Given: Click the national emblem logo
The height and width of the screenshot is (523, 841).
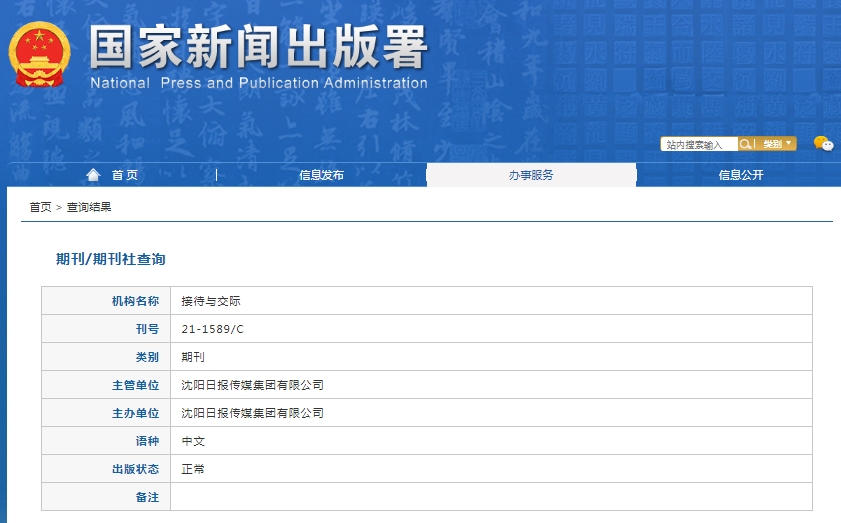Looking at the screenshot, I should [40, 56].
